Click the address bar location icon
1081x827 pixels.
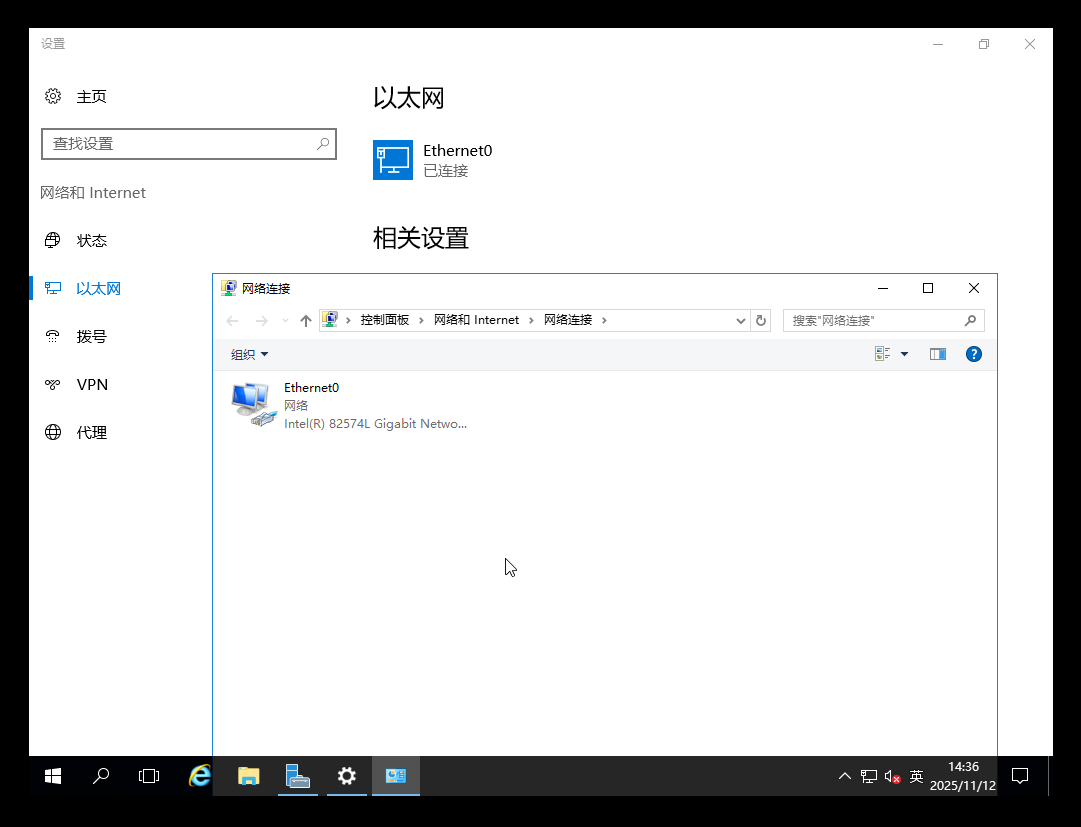point(330,320)
